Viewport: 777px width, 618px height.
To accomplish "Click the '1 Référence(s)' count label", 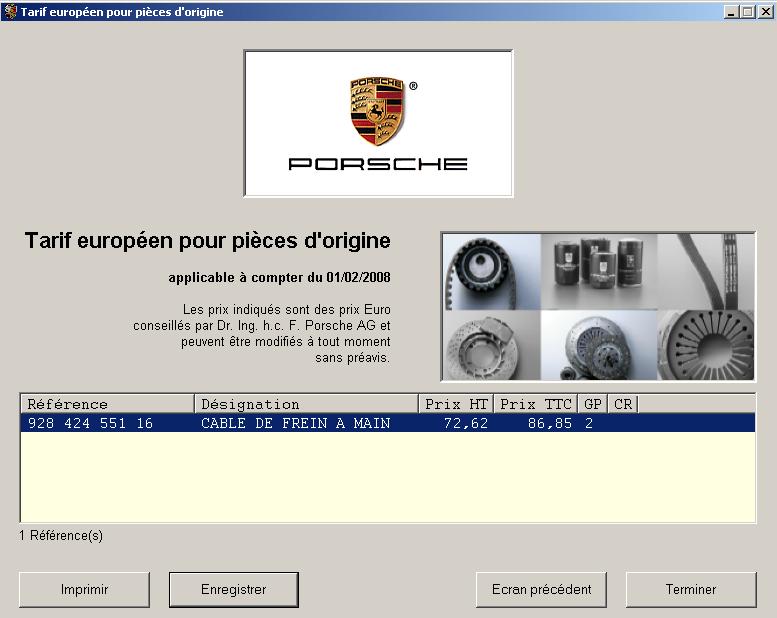I will (x=61, y=536).
